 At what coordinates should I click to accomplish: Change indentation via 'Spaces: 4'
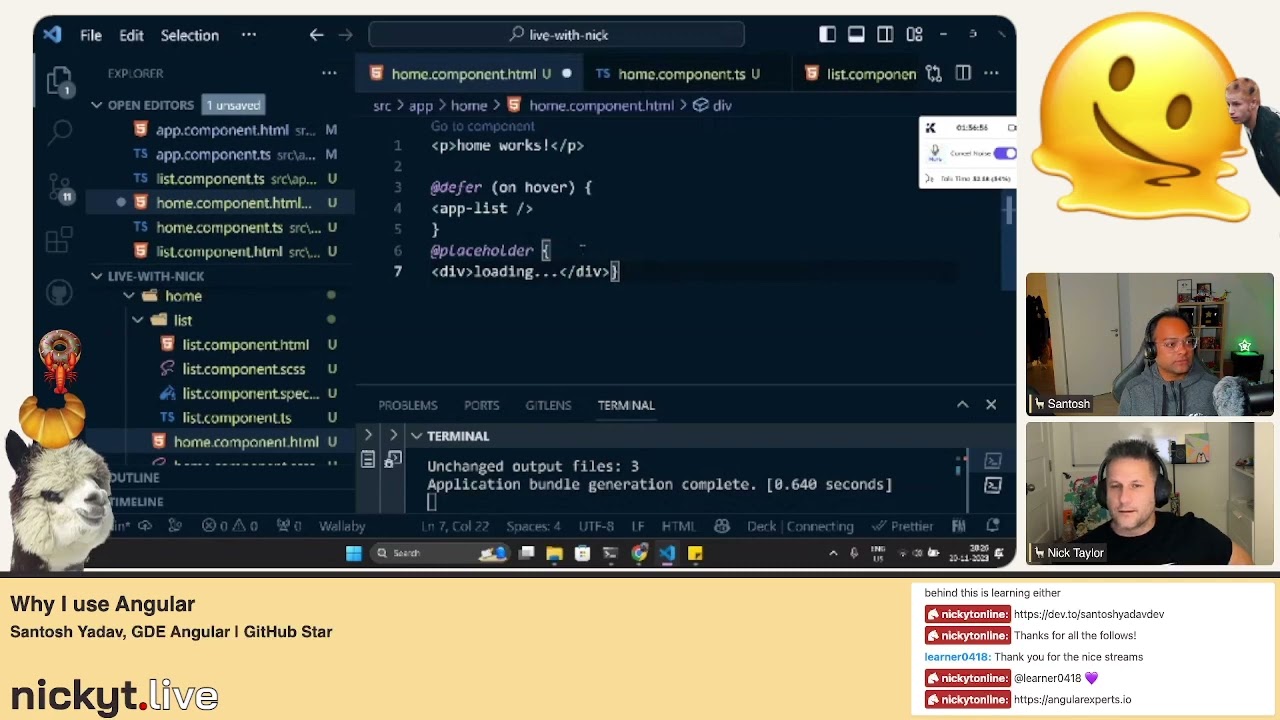pyautogui.click(x=533, y=526)
